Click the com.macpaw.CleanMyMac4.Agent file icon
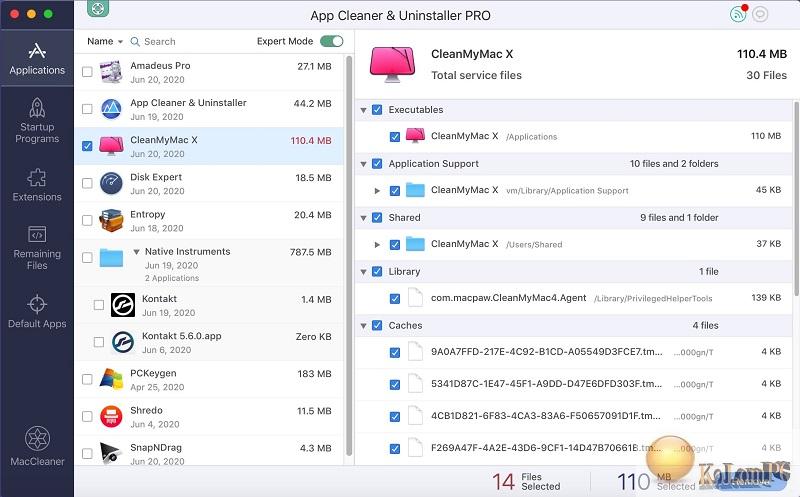Screen dimensions: 800x497 pos(415,297)
